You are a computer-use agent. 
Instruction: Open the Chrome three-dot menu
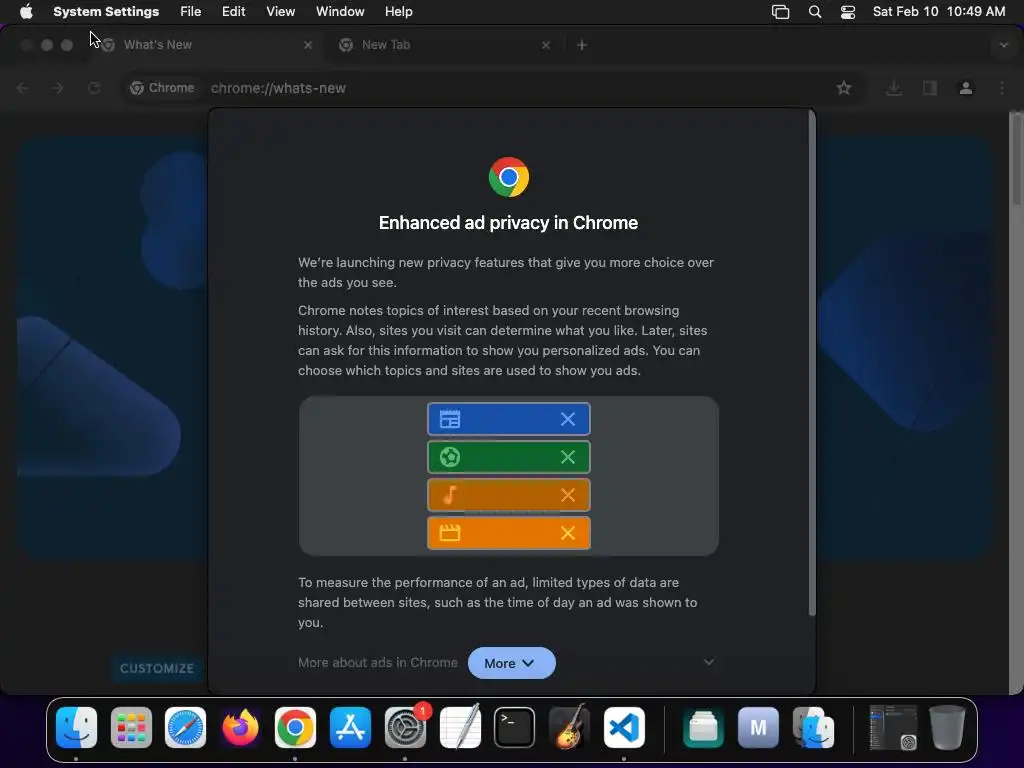pos(1002,88)
